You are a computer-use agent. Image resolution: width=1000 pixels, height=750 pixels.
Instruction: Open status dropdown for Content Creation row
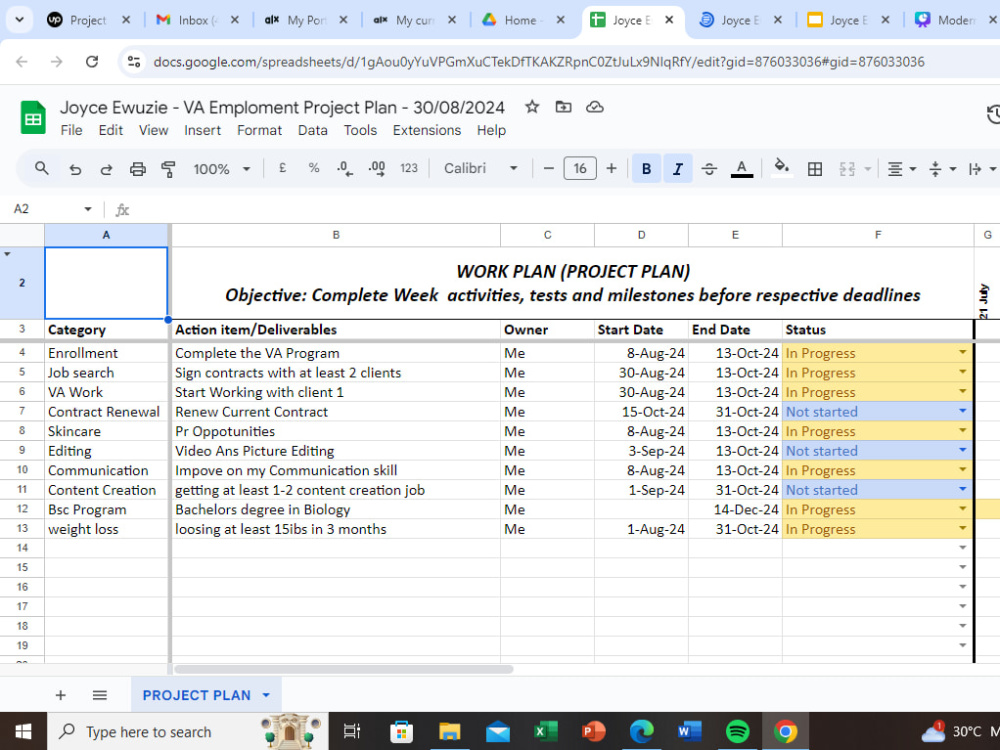(x=962, y=489)
